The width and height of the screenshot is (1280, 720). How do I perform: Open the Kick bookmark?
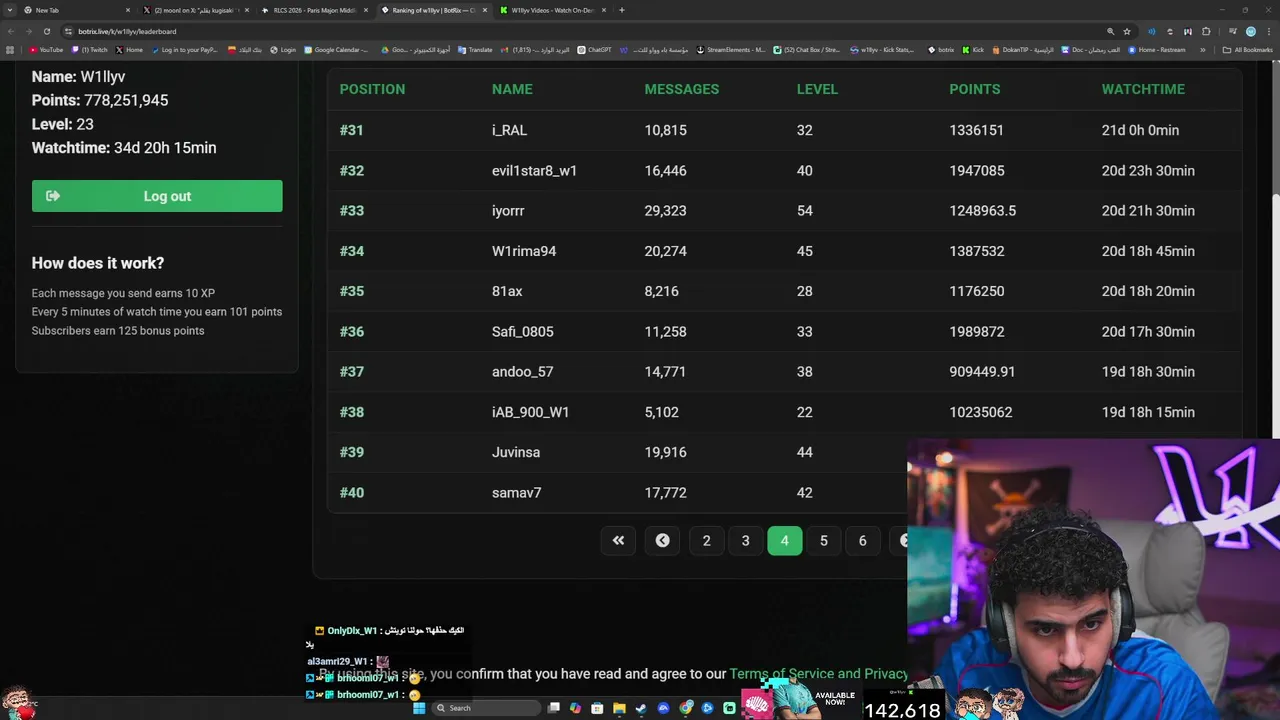(974, 50)
